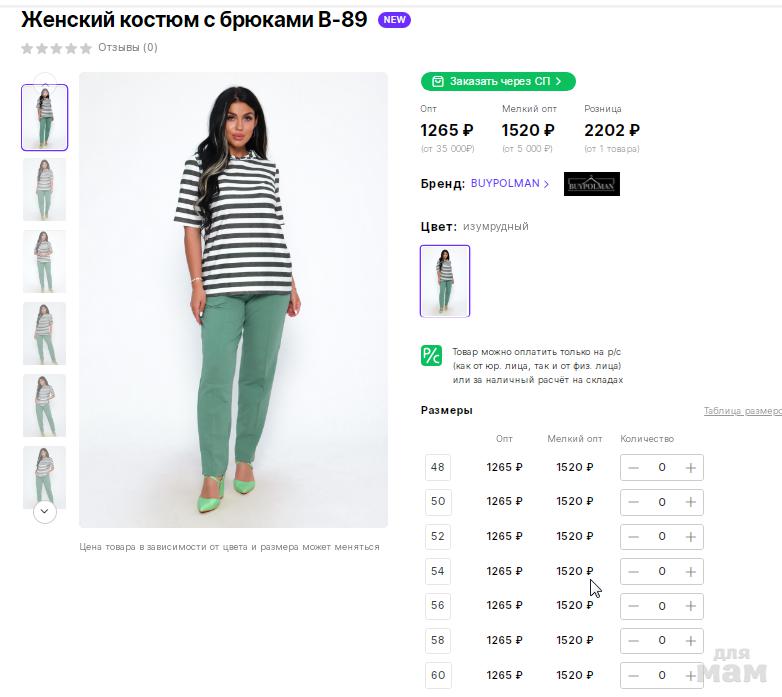Click the minus icon for size 50
The width and height of the screenshot is (782, 697).
[x=633, y=502]
